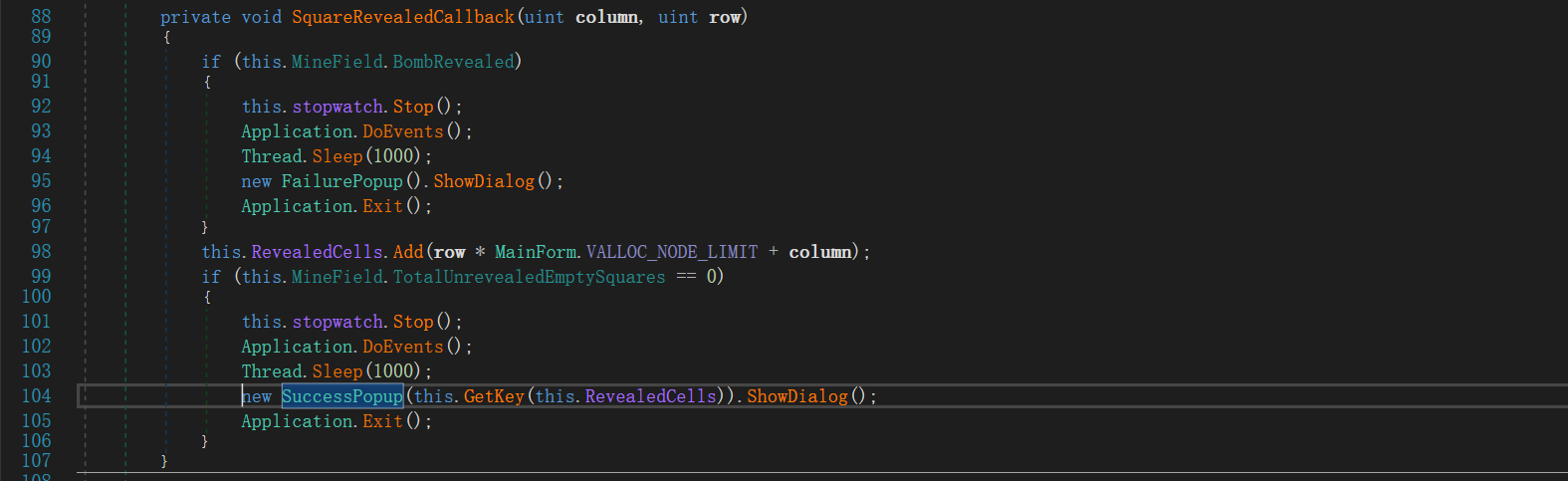Viewport: 1568px width, 481px height.
Task: Click line number 98 in the gutter
Action: pyautogui.click(x=41, y=252)
